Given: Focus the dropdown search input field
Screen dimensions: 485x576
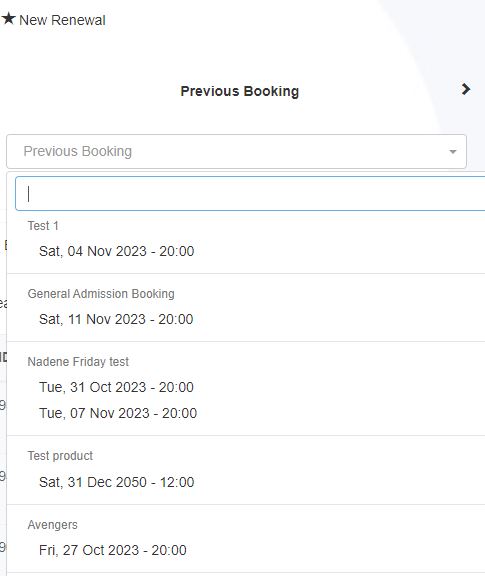Looking at the screenshot, I should point(250,194).
